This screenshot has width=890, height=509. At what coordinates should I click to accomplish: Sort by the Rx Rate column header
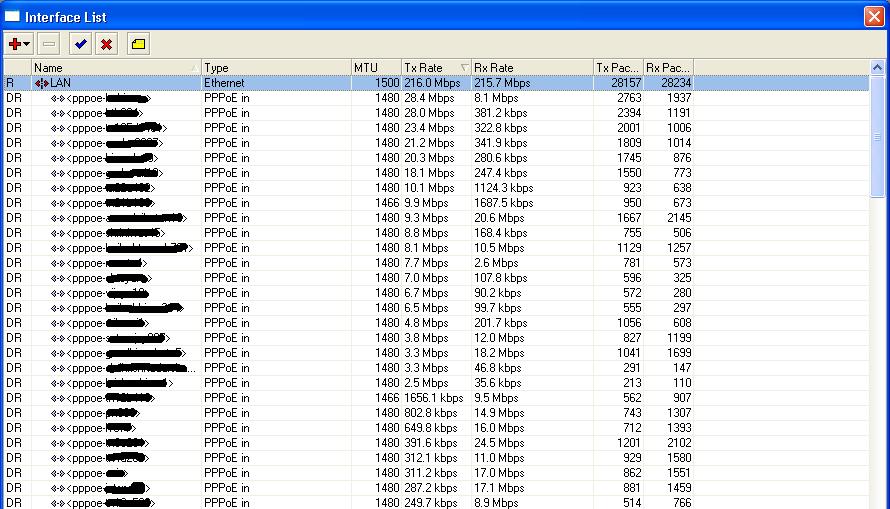(x=532, y=68)
